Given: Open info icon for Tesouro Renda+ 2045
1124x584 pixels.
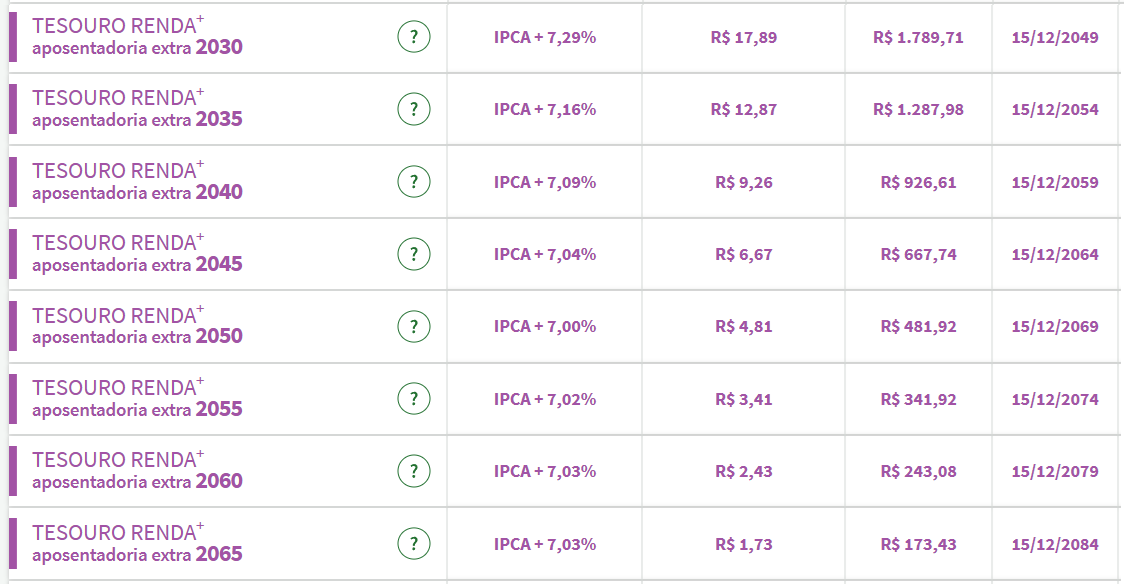Looking at the screenshot, I should (x=414, y=254).
